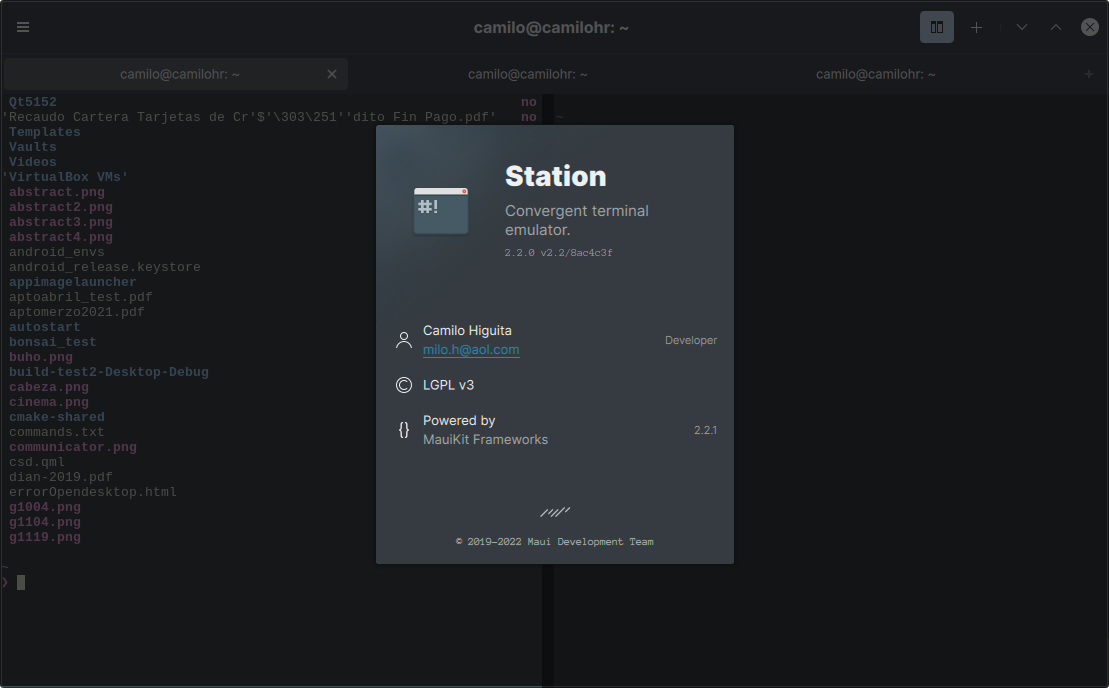Click the person icon beside Camilo Higuita
Screen dimensions: 1109x688
point(404,340)
